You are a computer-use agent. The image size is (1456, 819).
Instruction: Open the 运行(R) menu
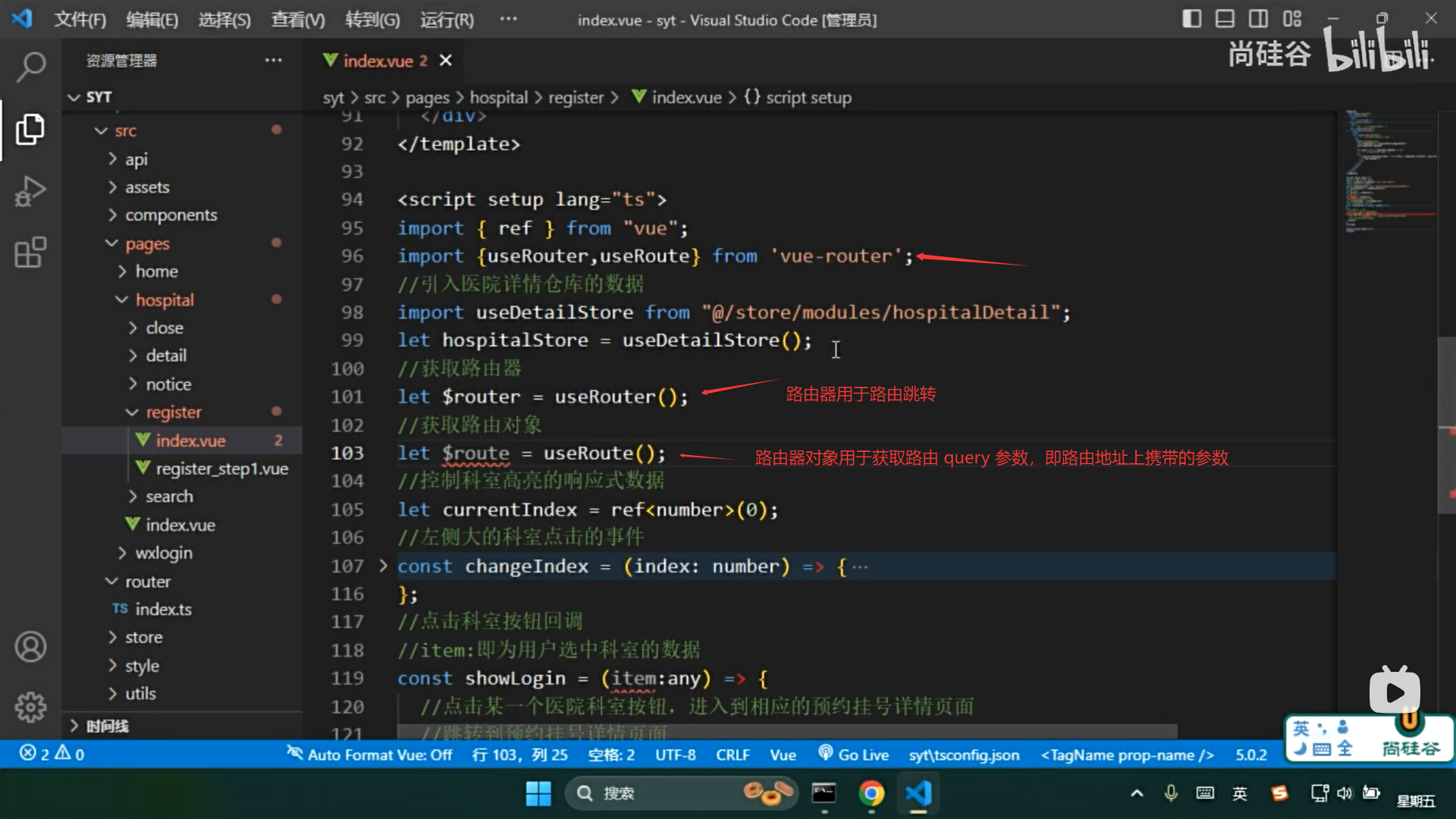[447, 20]
